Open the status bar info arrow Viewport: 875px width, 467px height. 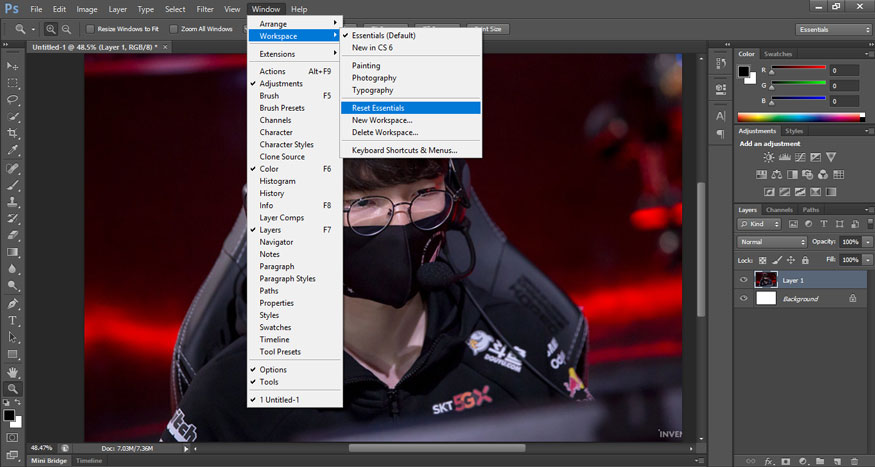click(186, 449)
